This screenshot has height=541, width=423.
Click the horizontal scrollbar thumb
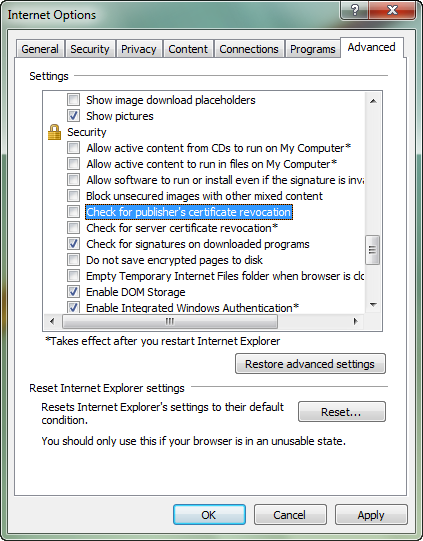[x=170, y=322]
